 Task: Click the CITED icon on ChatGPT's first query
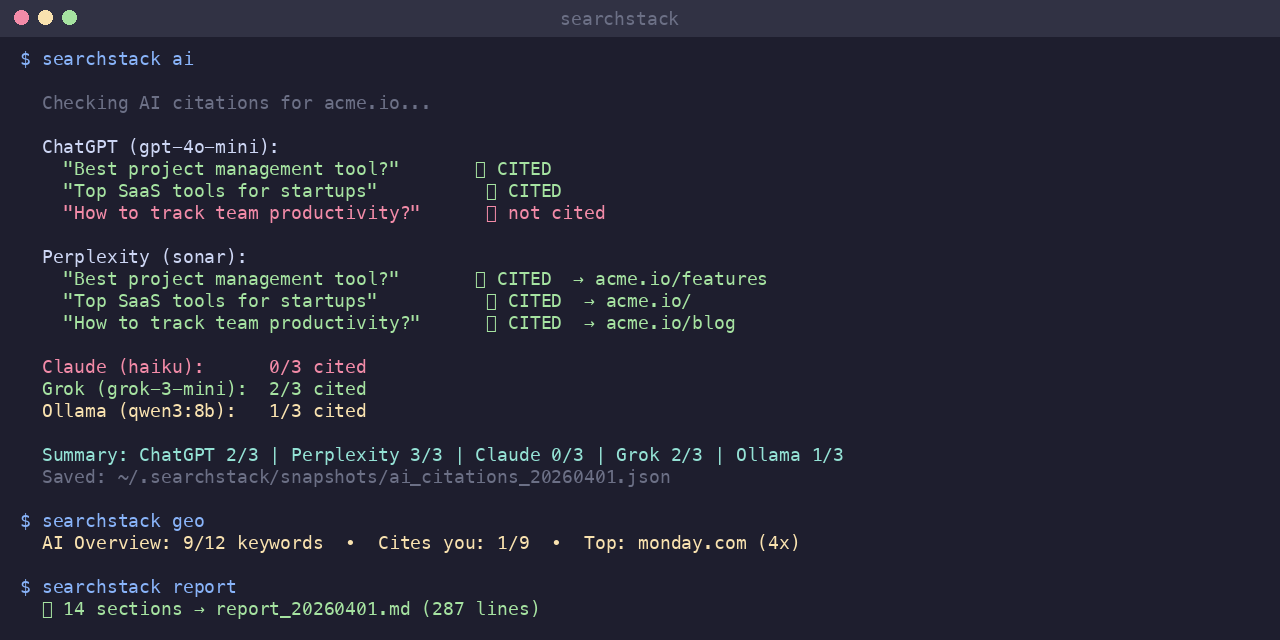(x=481, y=168)
